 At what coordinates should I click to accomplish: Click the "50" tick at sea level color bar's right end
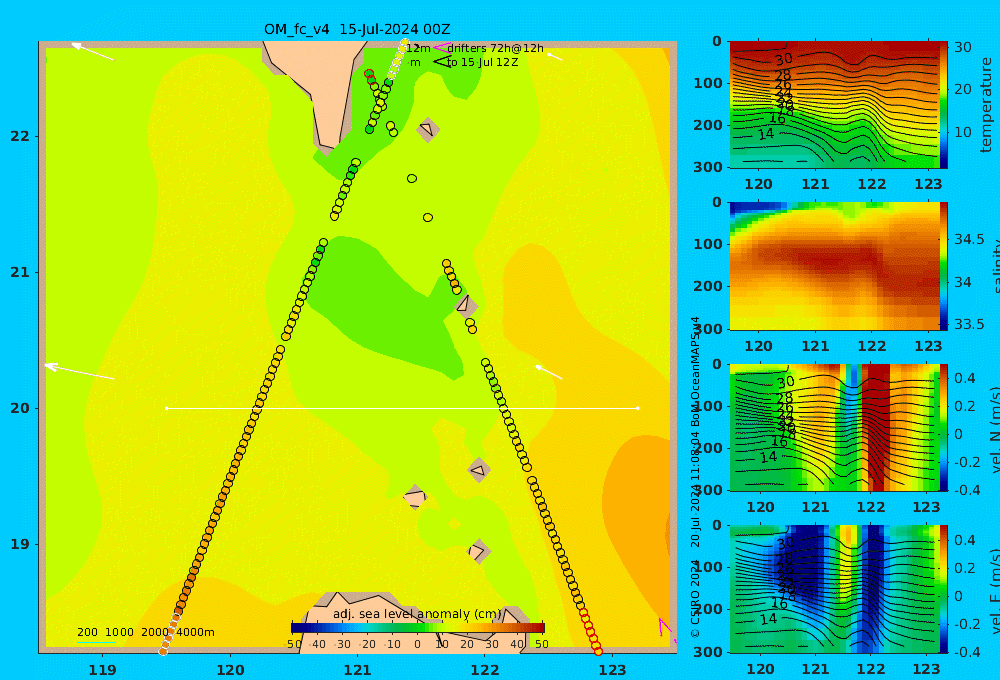541,644
